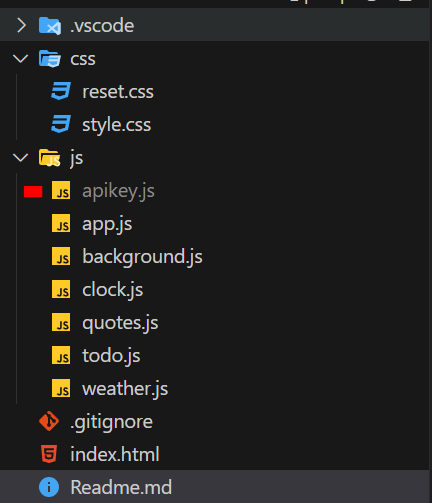The height and width of the screenshot is (503, 432).
Task: Open the weather.js file
Action: point(125,388)
